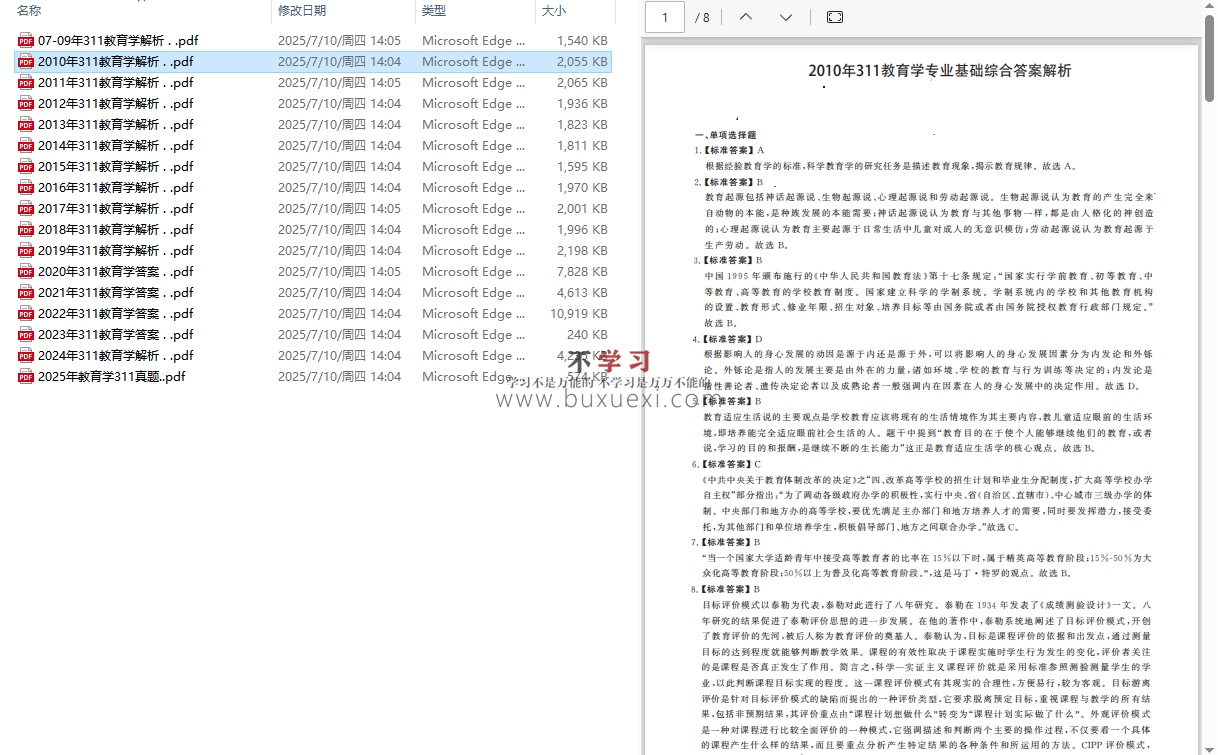Click PDF icon of 2023年311教育学答案 file
1218x755 pixels.
[26, 335]
